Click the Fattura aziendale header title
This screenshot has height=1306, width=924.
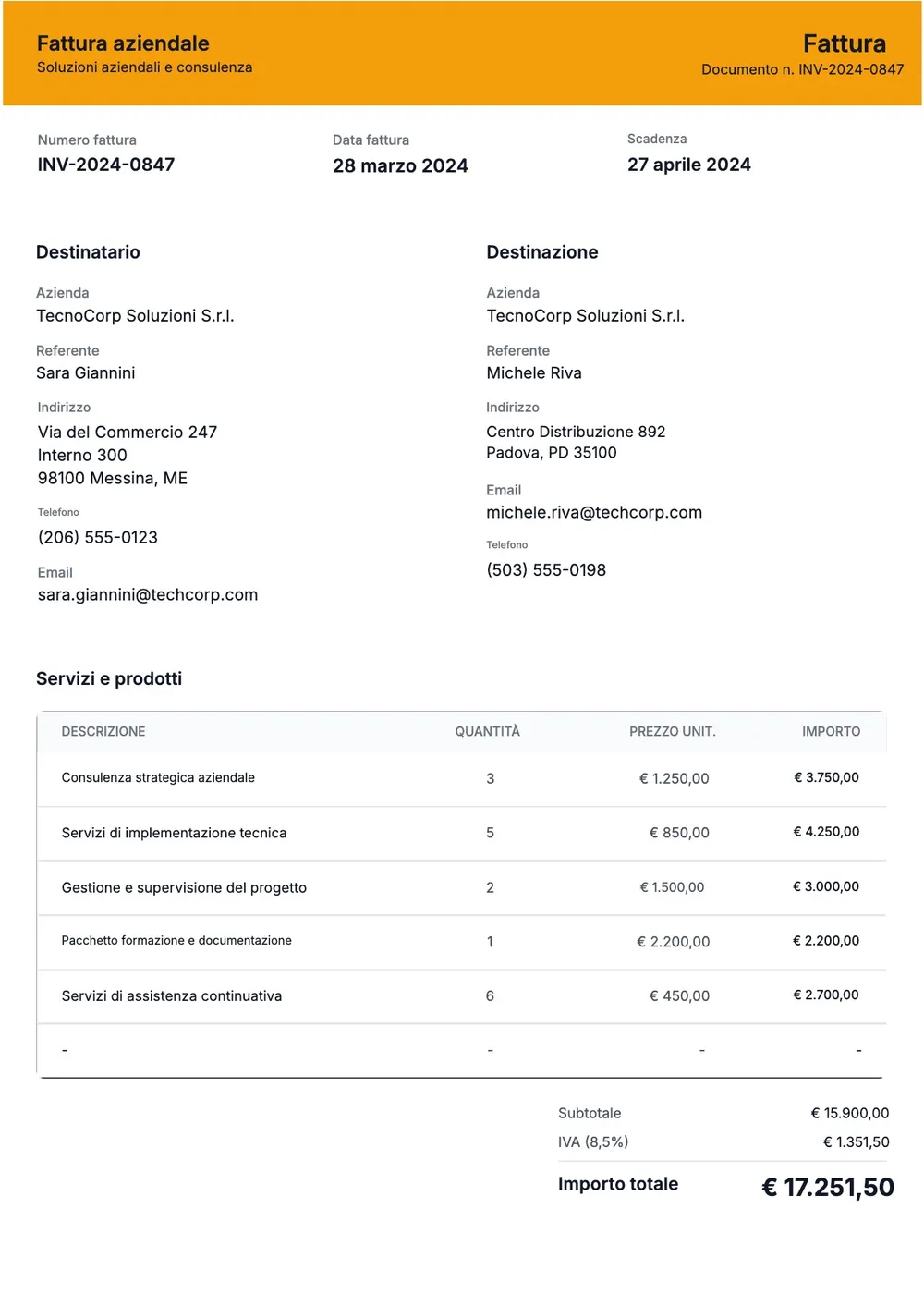pyautogui.click(x=123, y=43)
